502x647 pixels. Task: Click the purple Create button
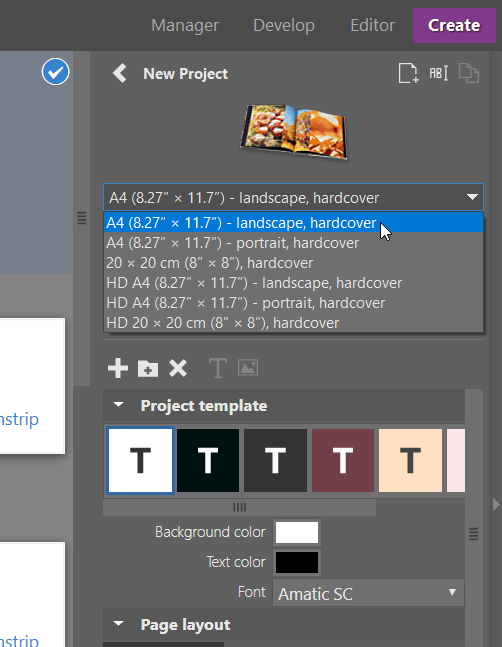coord(454,25)
